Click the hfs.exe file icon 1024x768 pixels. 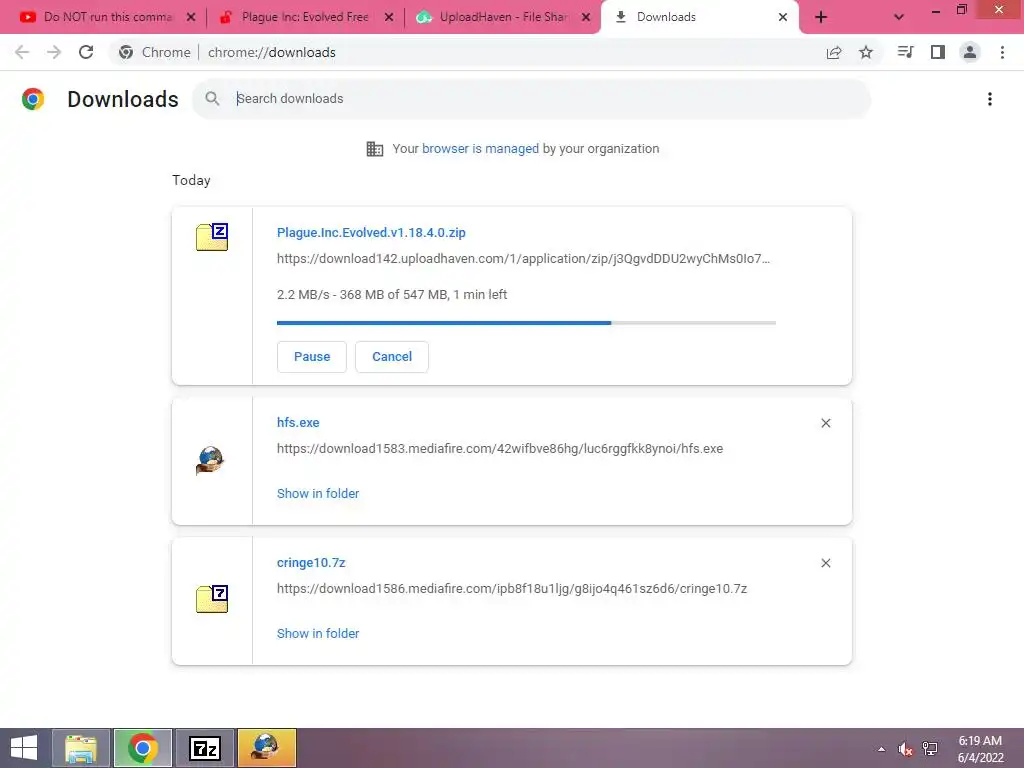(210, 460)
